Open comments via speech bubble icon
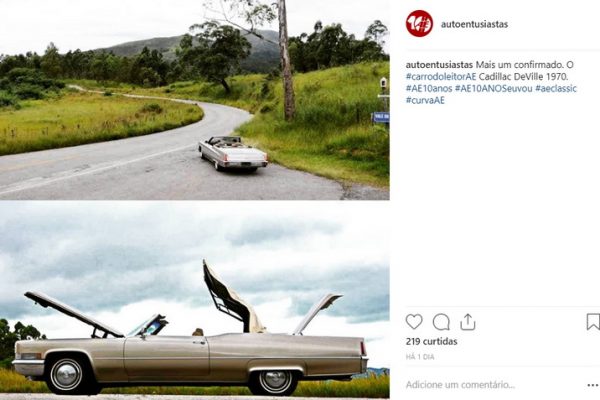Screen dimensions: 600x400 [x=441, y=322]
